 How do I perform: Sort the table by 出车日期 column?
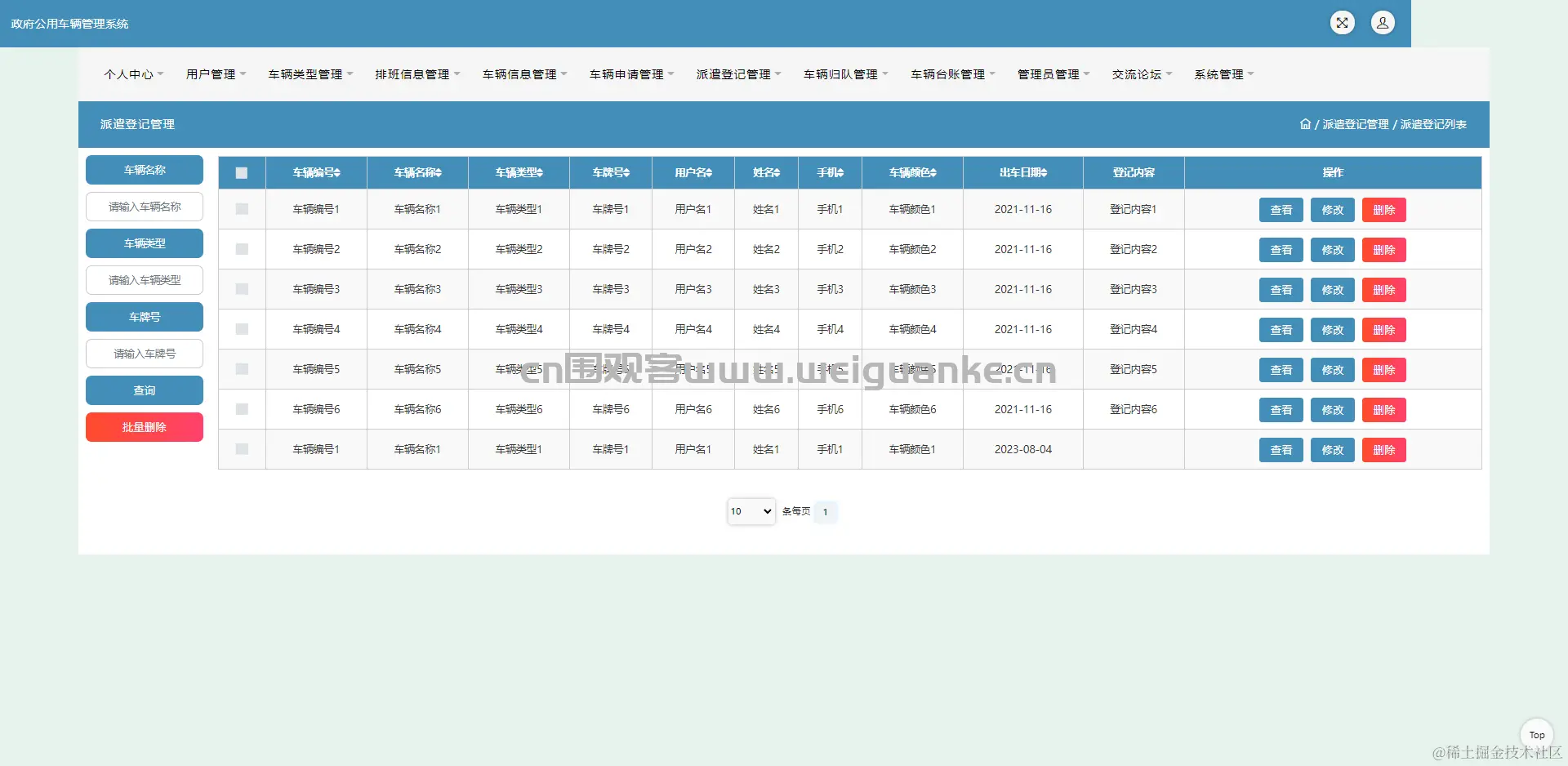tap(1023, 172)
